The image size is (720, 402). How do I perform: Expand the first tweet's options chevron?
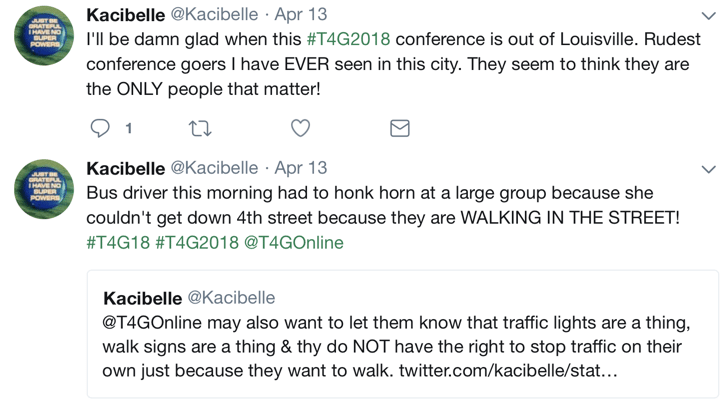[708, 15]
